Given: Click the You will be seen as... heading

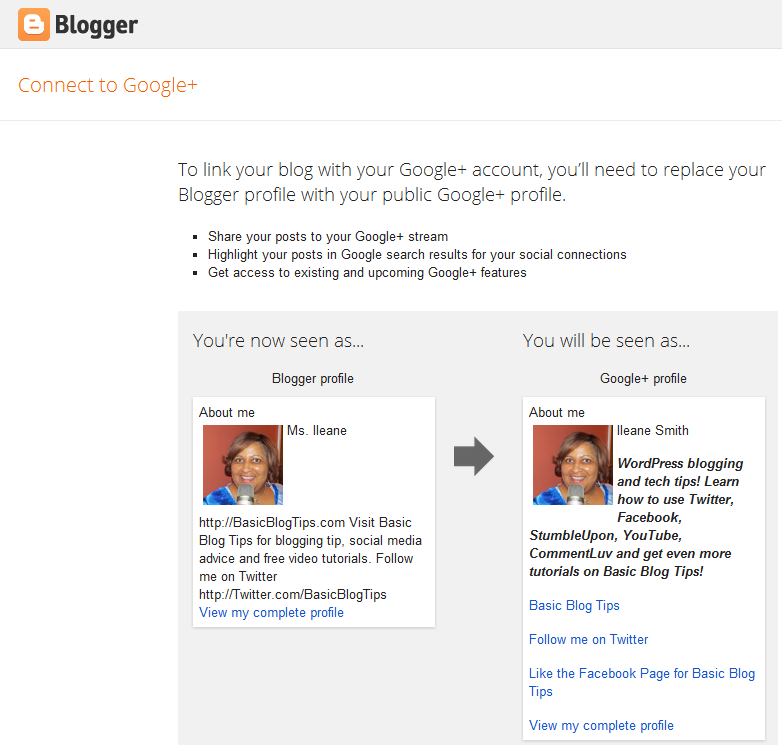Looking at the screenshot, I should coord(606,341).
